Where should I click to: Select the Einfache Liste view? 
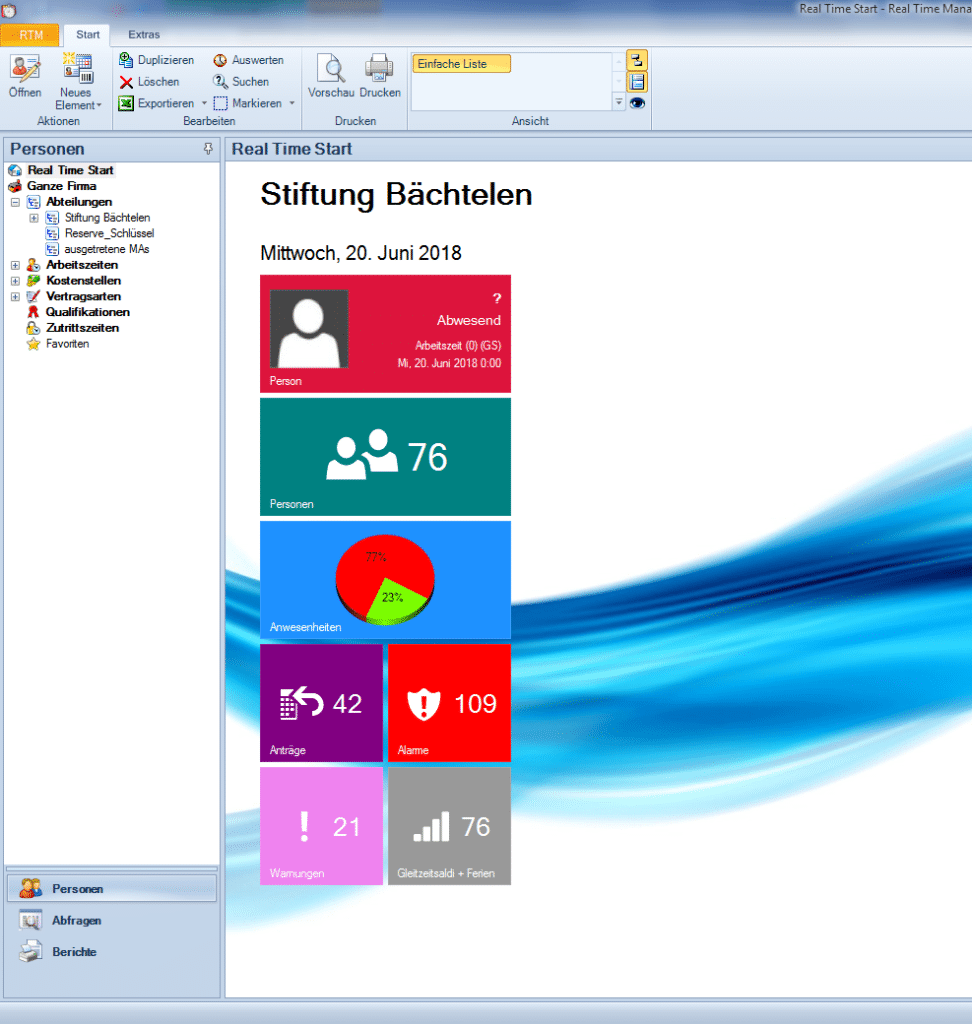461,64
